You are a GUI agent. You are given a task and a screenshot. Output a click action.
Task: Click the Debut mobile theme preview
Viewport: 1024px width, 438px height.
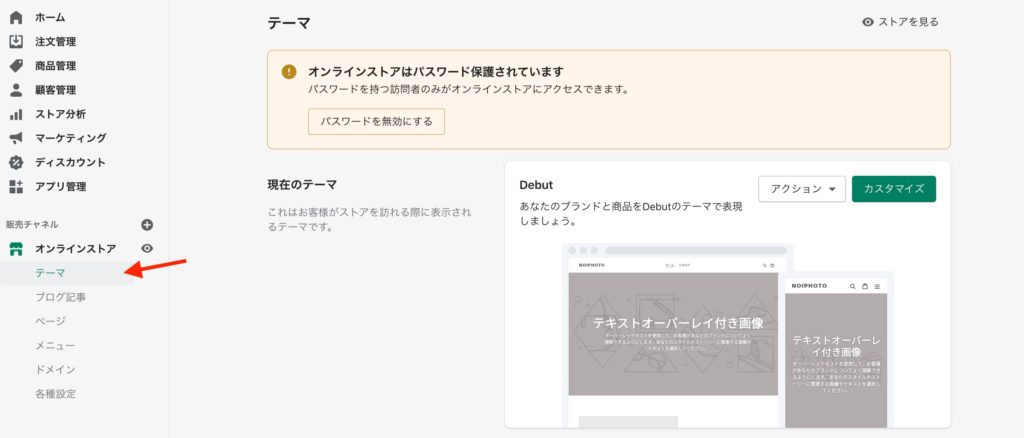(839, 350)
